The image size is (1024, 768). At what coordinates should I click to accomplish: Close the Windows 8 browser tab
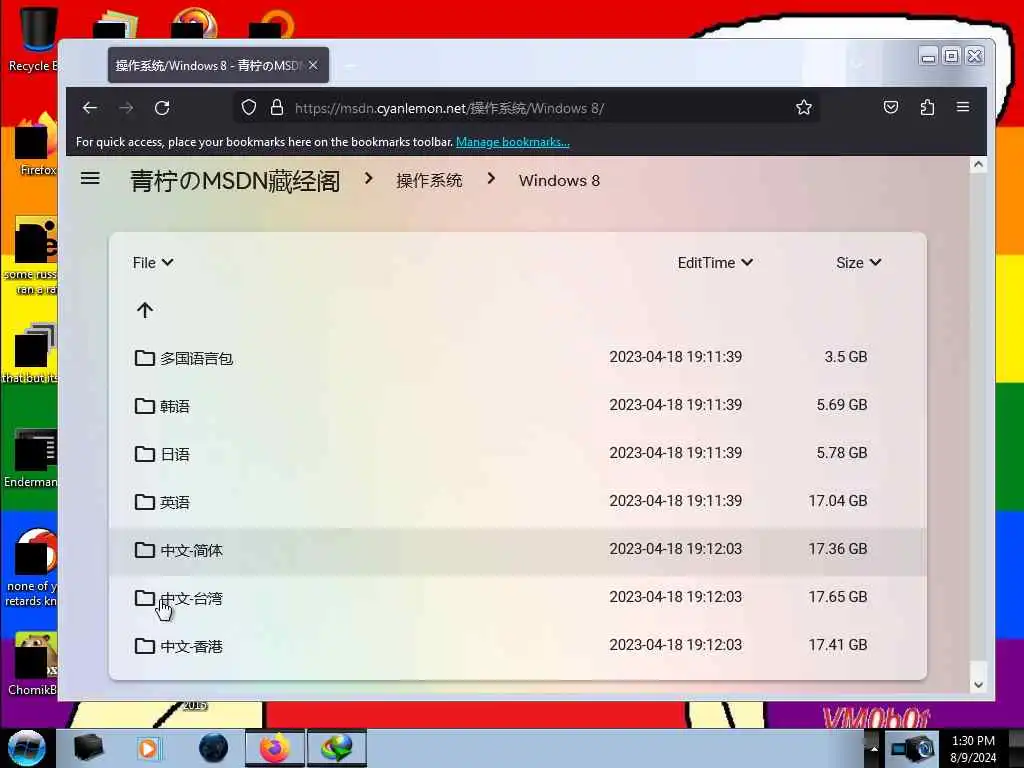(x=313, y=65)
